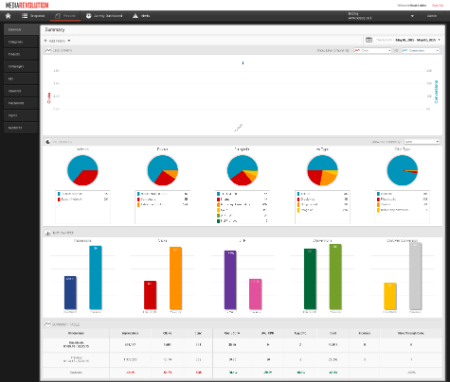Click the Clicks column header in summary table
The width and height of the screenshot is (450, 382).
pos(167,333)
